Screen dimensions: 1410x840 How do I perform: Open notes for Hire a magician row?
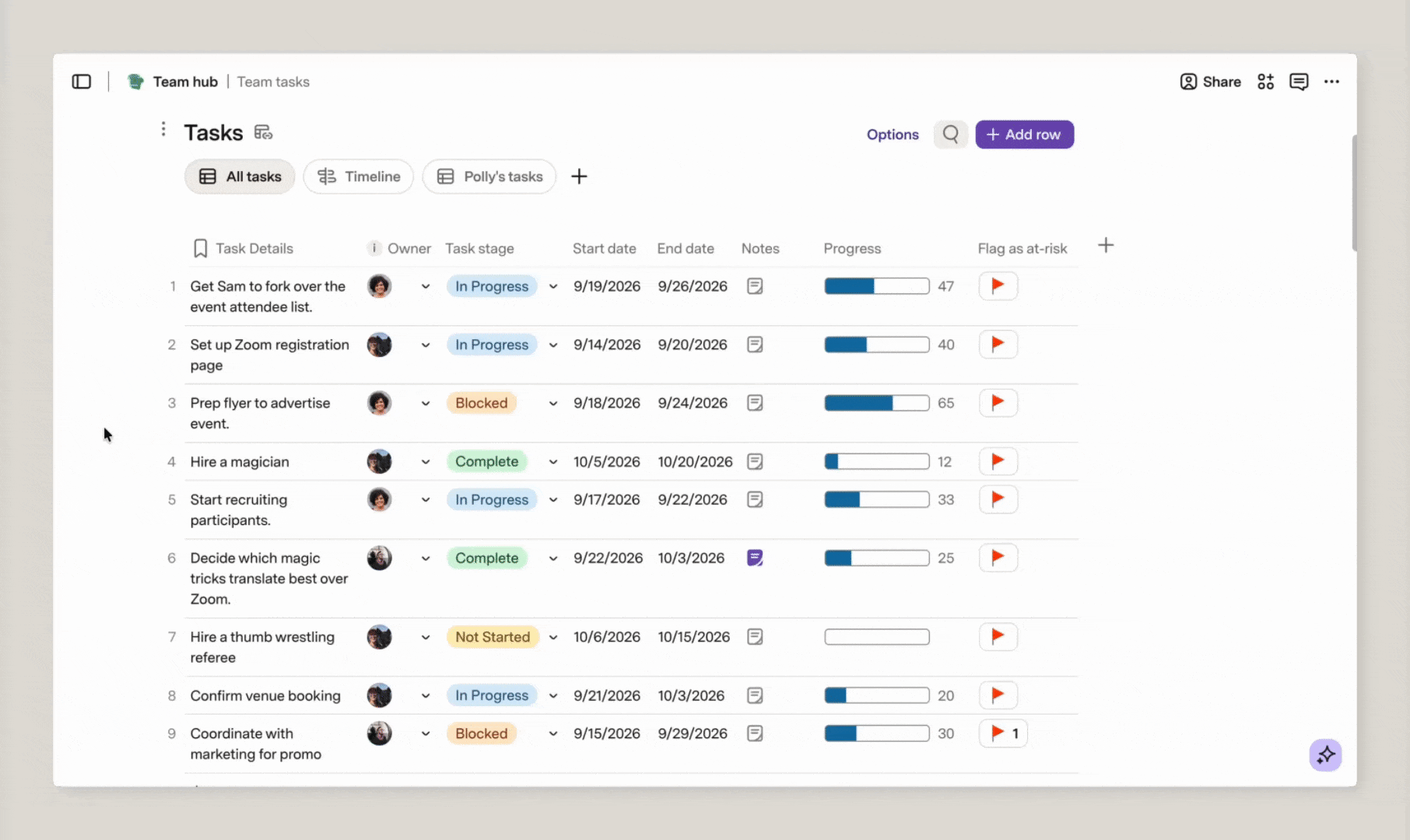[x=755, y=462]
